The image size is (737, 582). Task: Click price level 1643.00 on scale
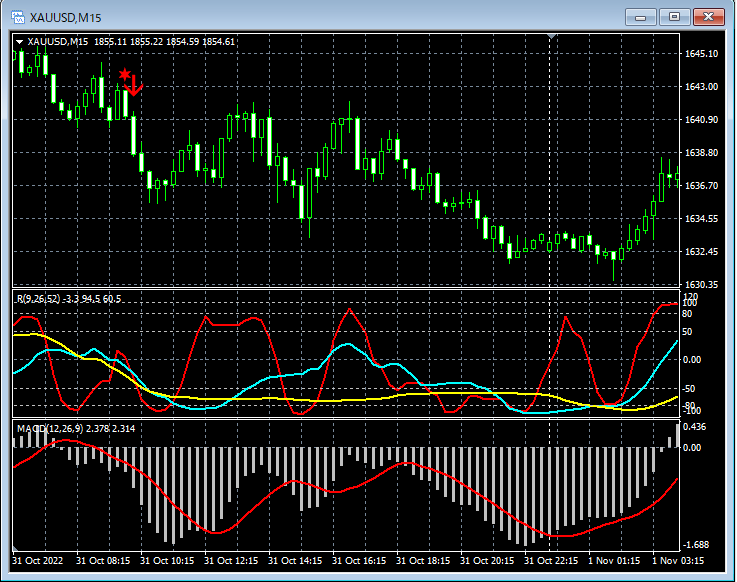coord(701,87)
